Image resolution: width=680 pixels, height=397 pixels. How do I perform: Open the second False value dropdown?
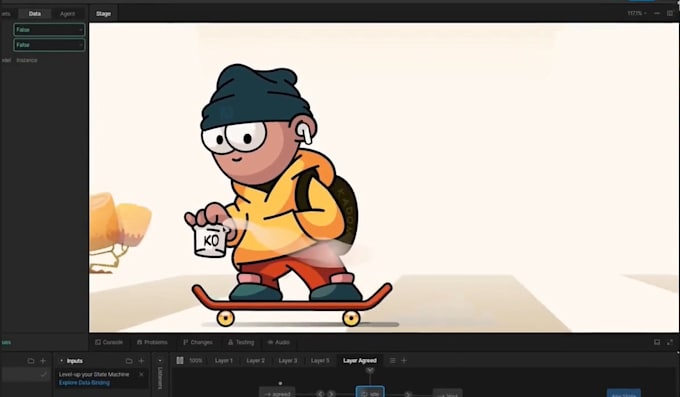[x=49, y=45]
